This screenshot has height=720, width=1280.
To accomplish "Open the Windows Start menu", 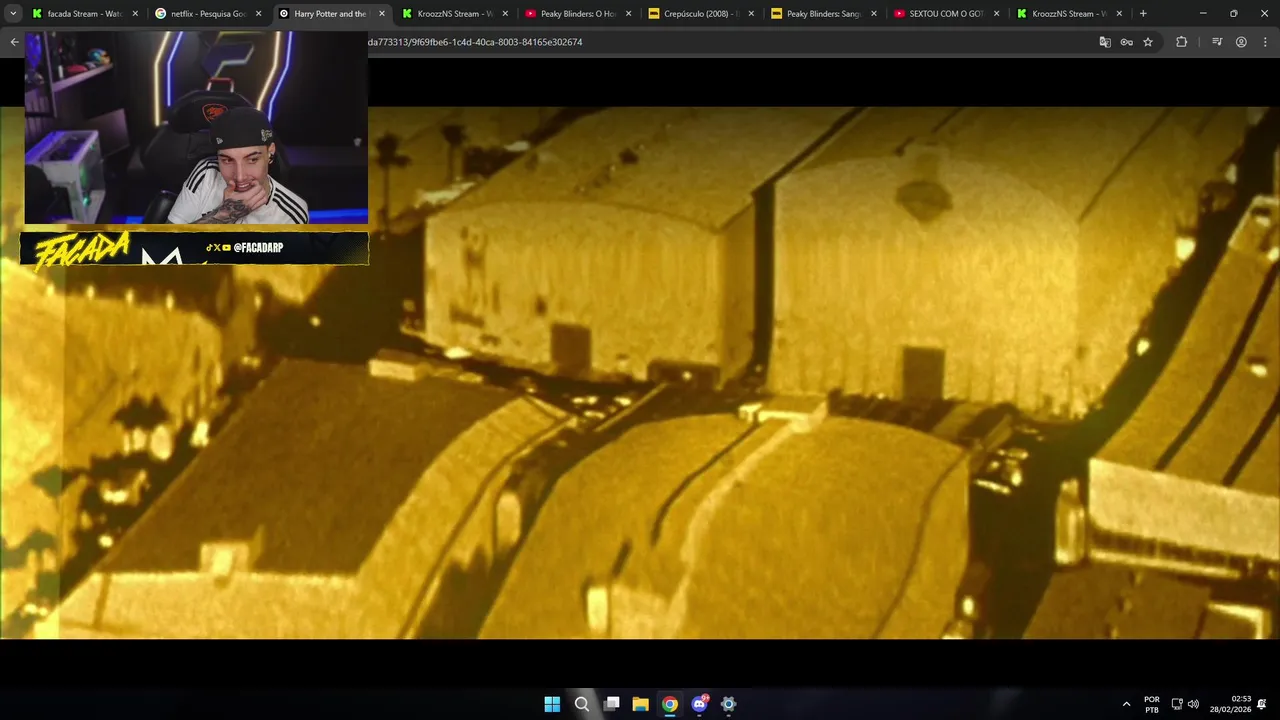I will pyautogui.click(x=552, y=704).
